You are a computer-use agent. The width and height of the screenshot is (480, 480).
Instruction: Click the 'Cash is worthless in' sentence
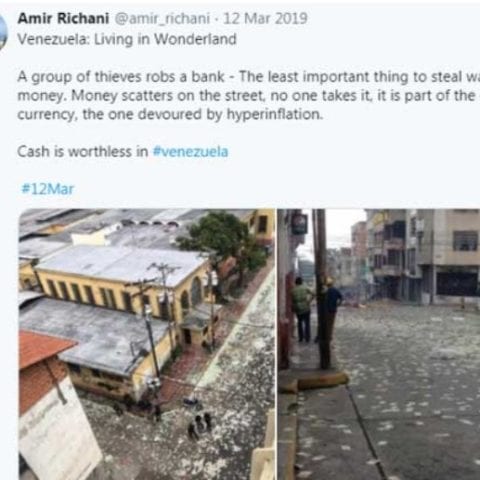[x=83, y=152]
